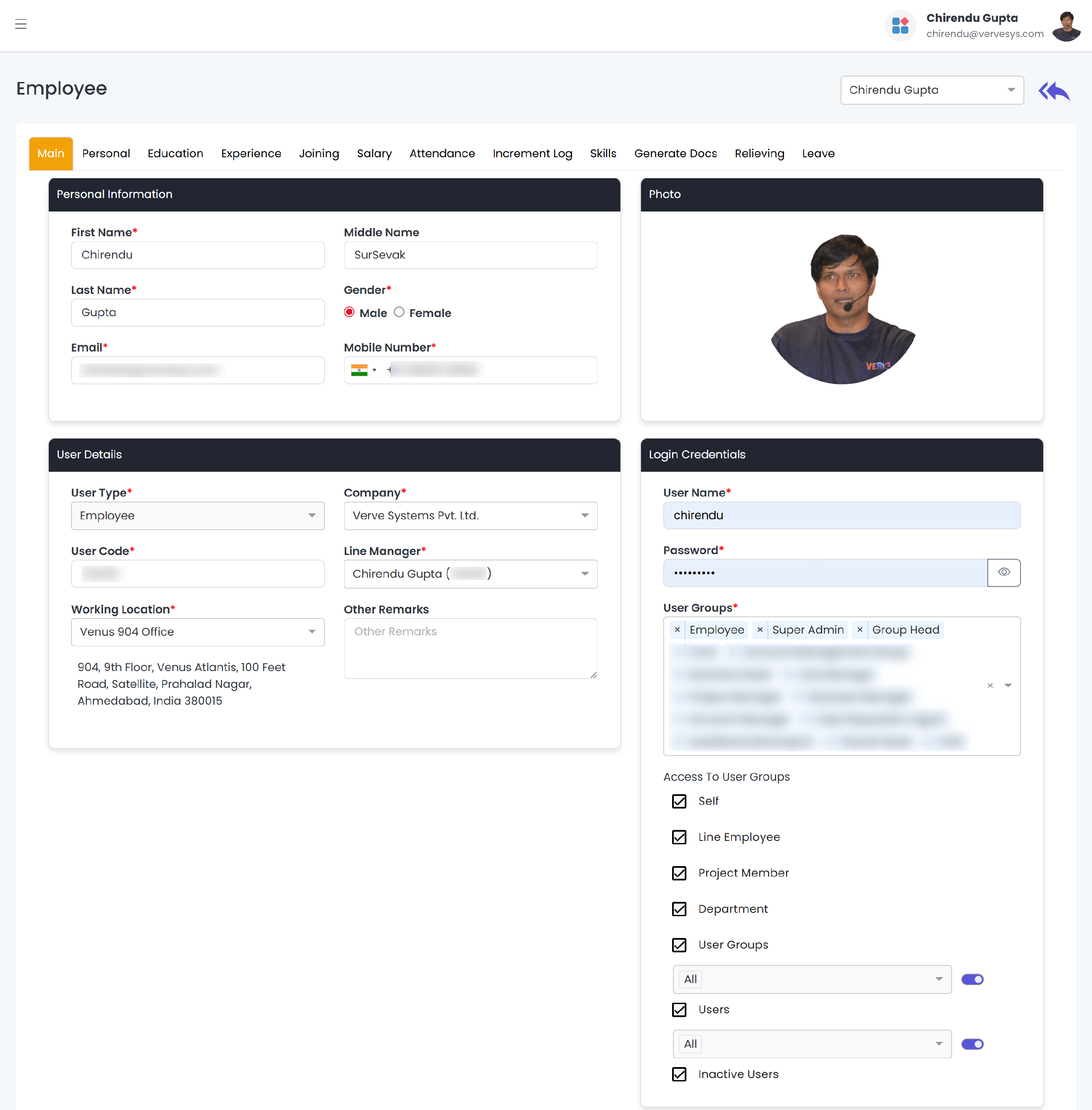Image resolution: width=1092 pixels, height=1110 pixels.
Task: Open the employee selector showing Chirendu Gupta
Action: [932, 90]
